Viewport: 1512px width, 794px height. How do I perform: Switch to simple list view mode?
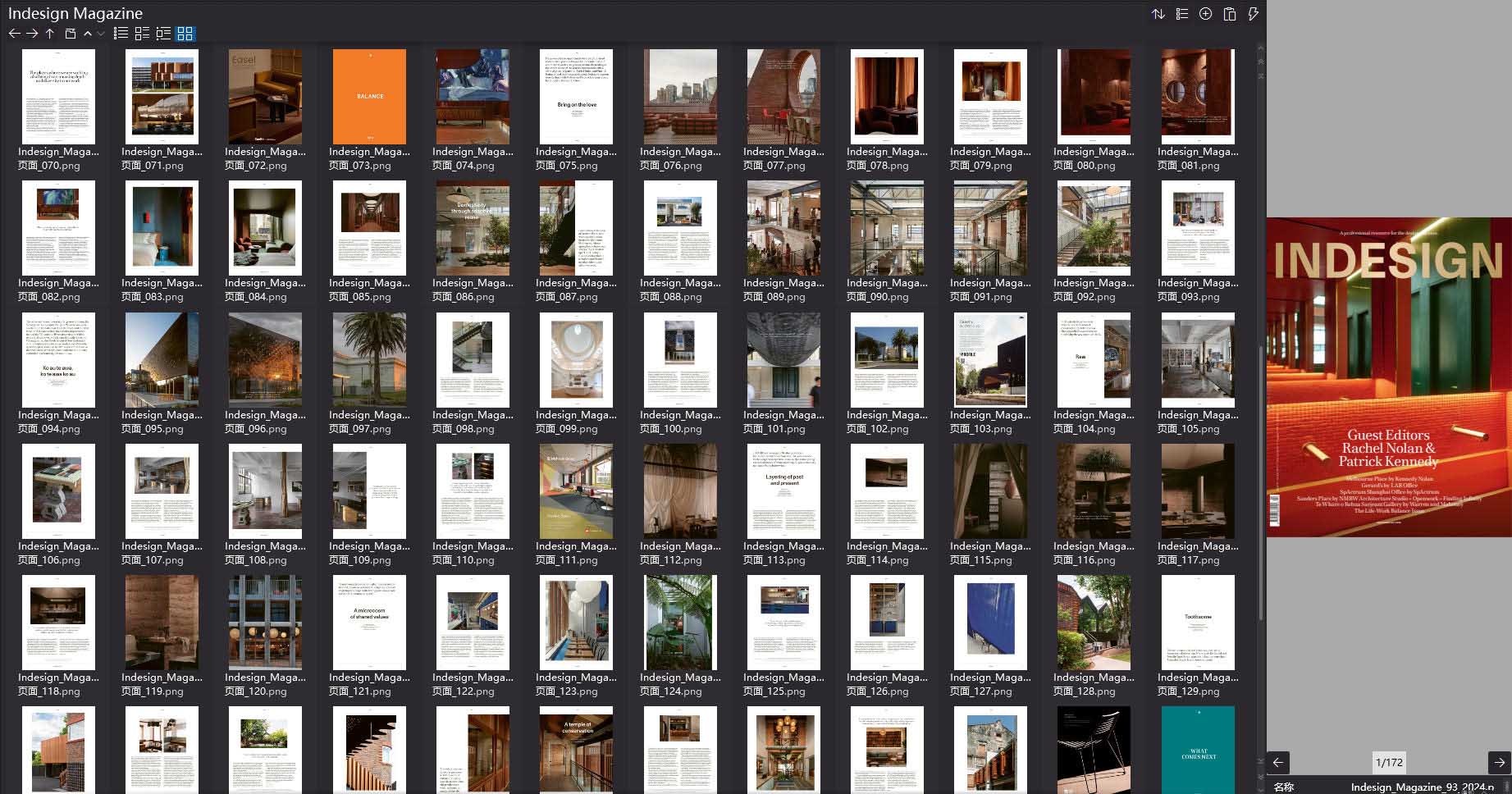coord(121,34)
